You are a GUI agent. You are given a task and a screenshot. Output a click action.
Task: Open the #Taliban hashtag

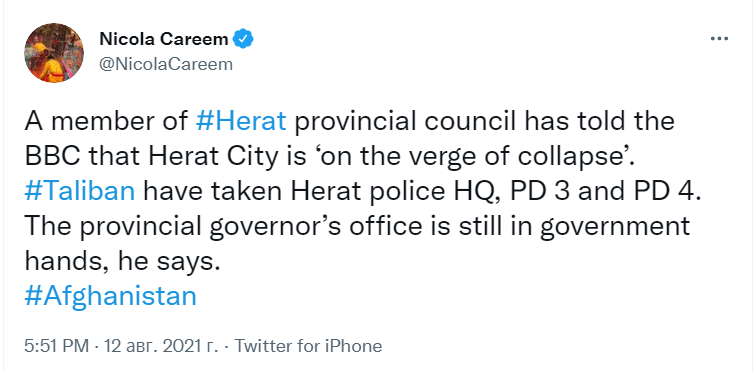coord(80,191)
